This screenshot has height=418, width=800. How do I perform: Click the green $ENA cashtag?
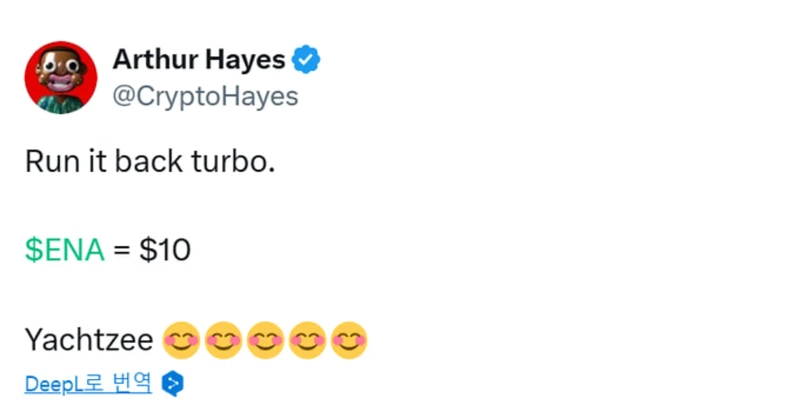[64, 250]
